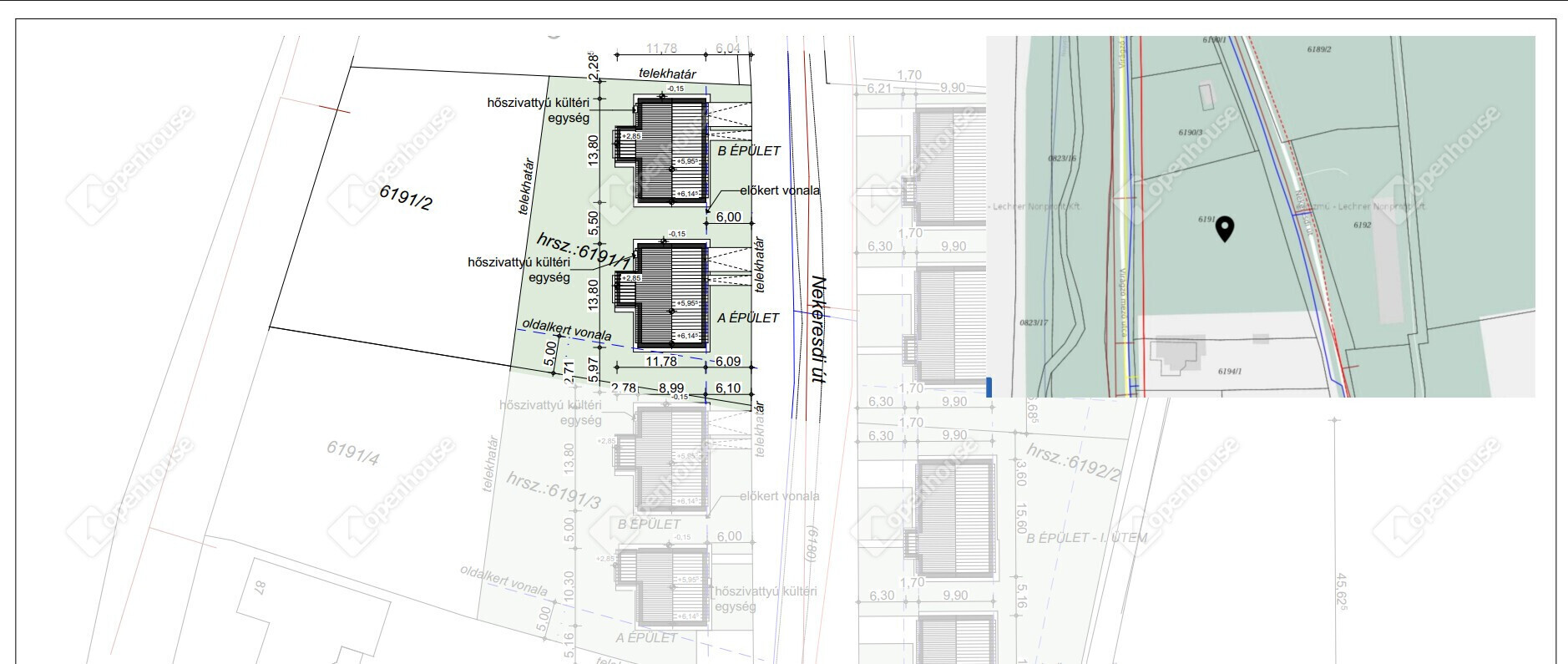Click the black location pin on the map

point(1224,228)
